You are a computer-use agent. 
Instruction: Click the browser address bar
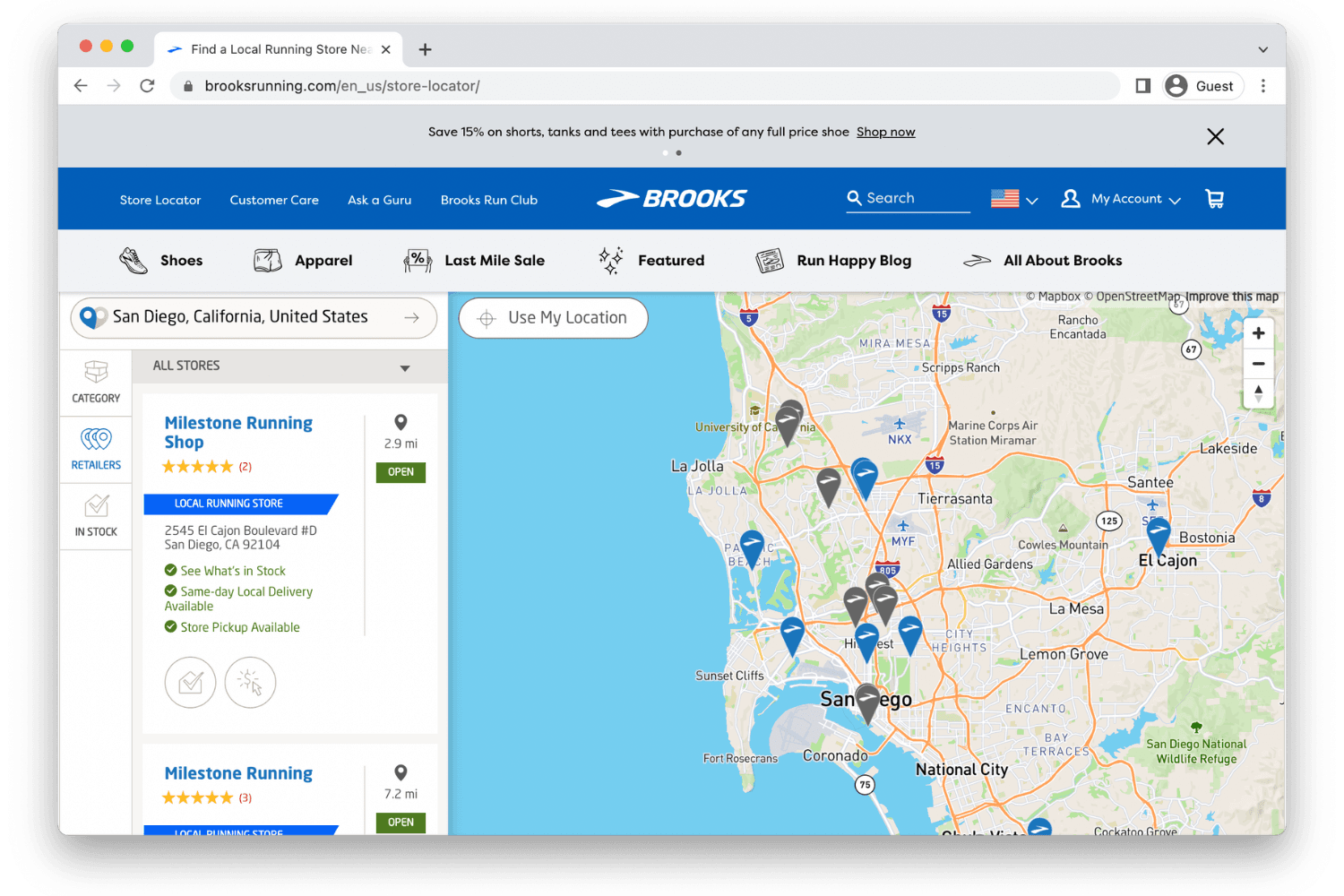click(645, 86)
